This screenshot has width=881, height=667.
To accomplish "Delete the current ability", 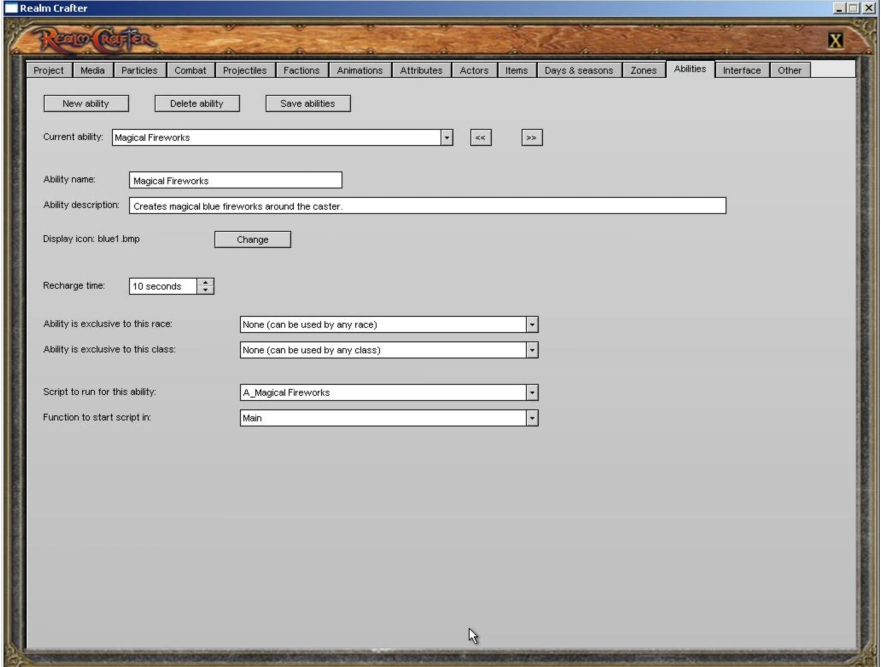I will point(197,103).
